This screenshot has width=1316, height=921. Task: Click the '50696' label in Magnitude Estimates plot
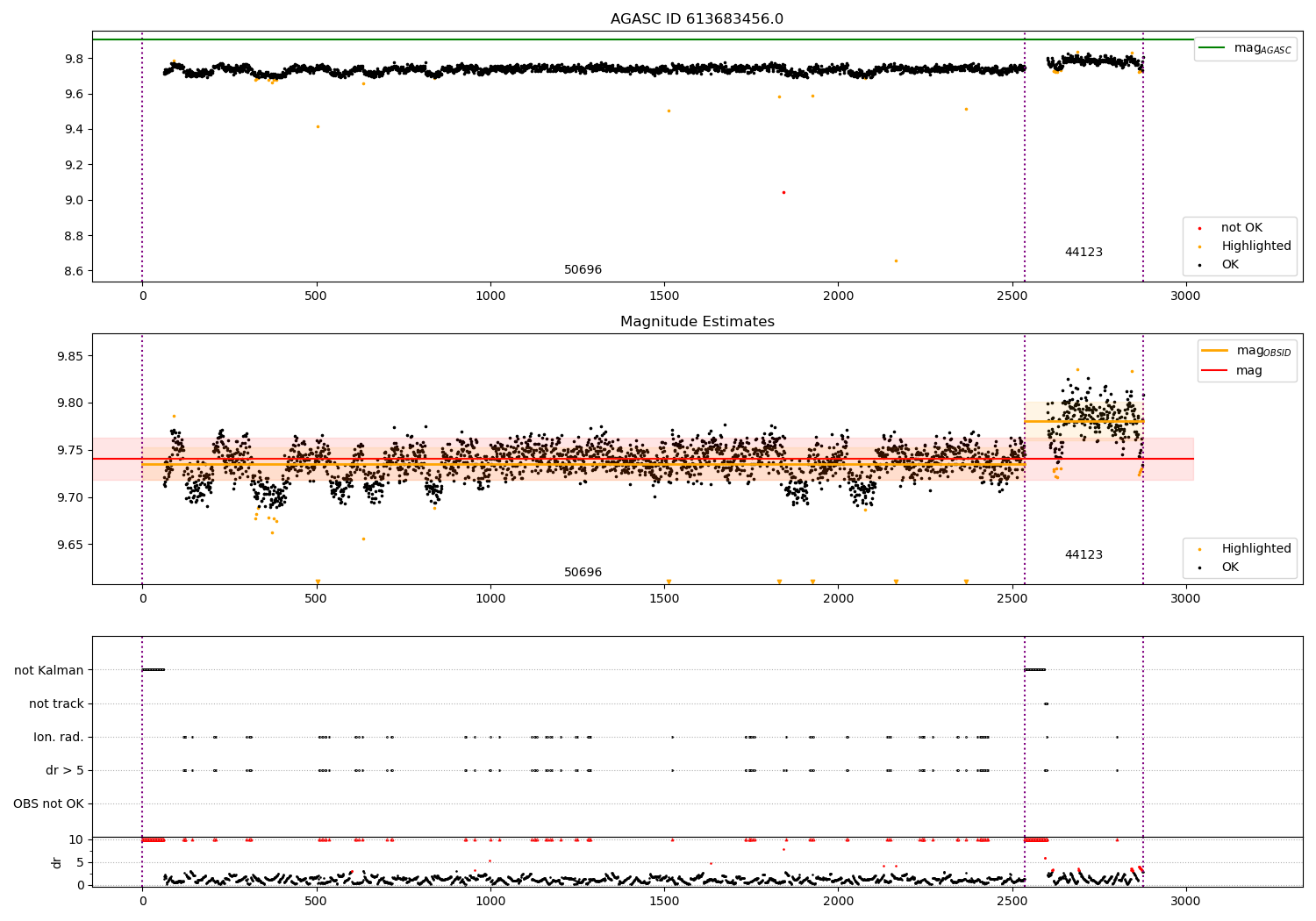[x=583, y=573]
